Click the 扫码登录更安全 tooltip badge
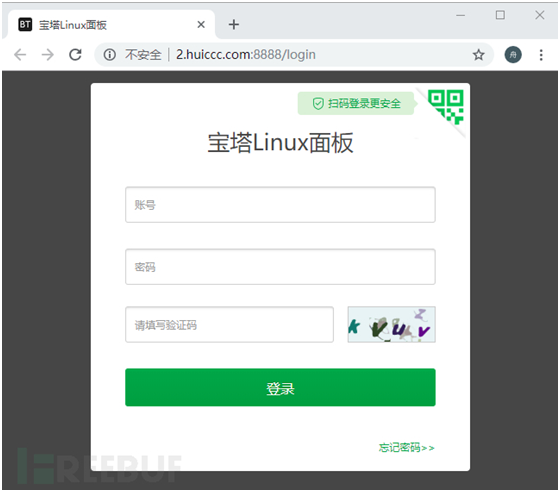 pyautogui.click(x=356, y=104)
